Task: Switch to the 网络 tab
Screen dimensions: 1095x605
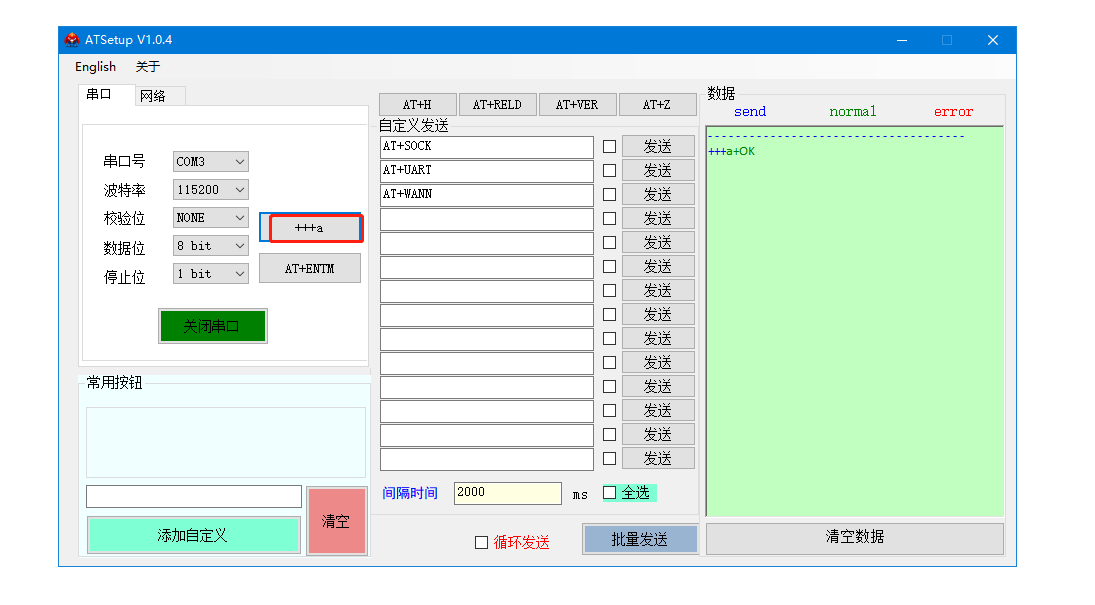Action: click(153, 96)
